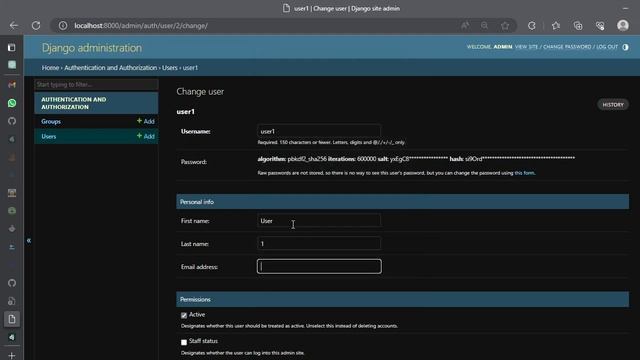This screenshot has width=640, height=360.
Task: Click the Personal info section header
Action: tap(402, 202)
